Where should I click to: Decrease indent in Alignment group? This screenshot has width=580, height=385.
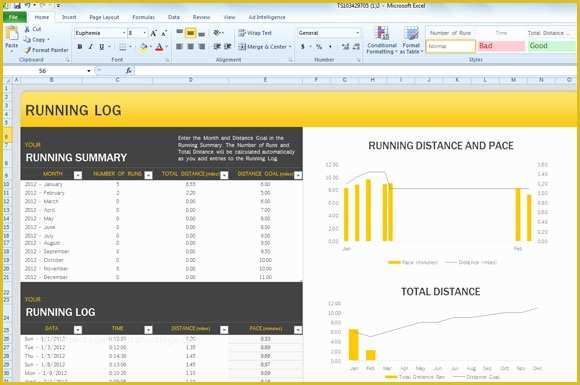pos(217,47)
